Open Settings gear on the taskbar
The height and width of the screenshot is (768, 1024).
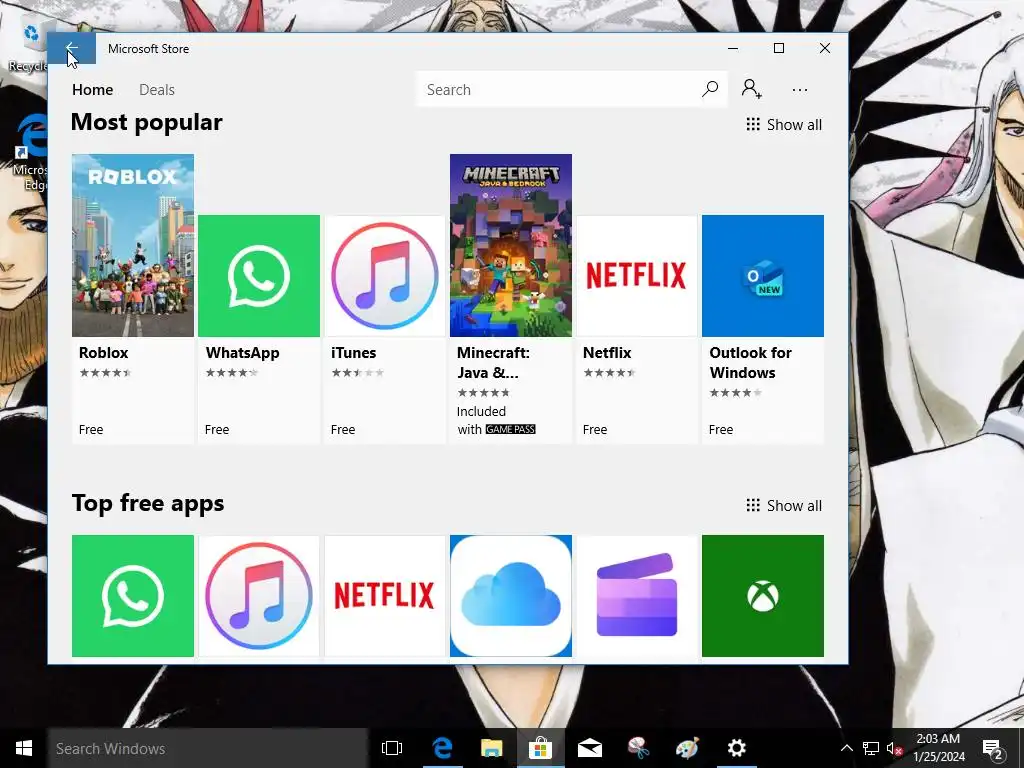[x=737, y=748]
